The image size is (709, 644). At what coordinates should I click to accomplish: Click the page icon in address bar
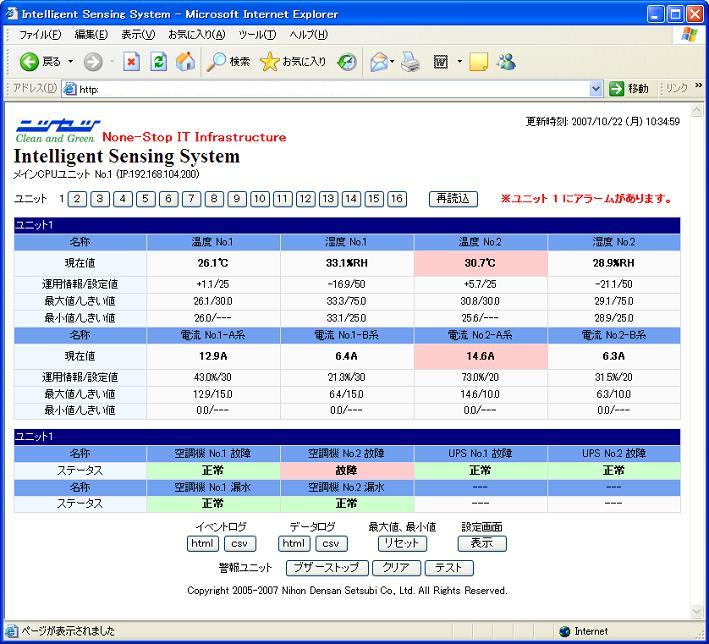tap(69, 89)
